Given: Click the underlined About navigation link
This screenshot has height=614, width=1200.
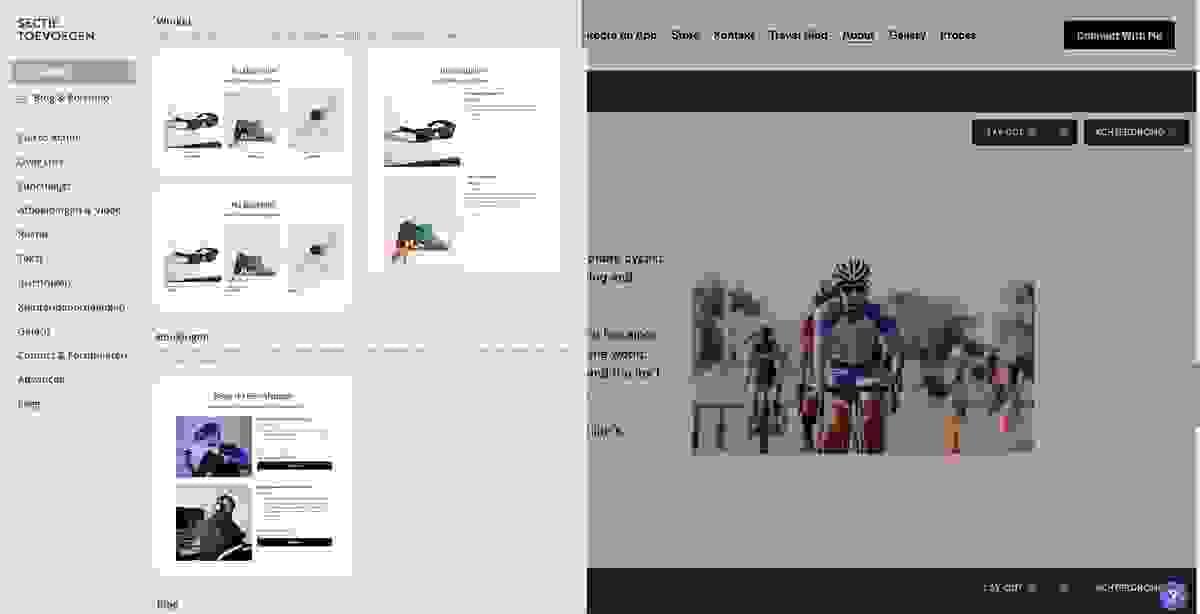Looking at the screenshot, I should click(x=858, y=35).
